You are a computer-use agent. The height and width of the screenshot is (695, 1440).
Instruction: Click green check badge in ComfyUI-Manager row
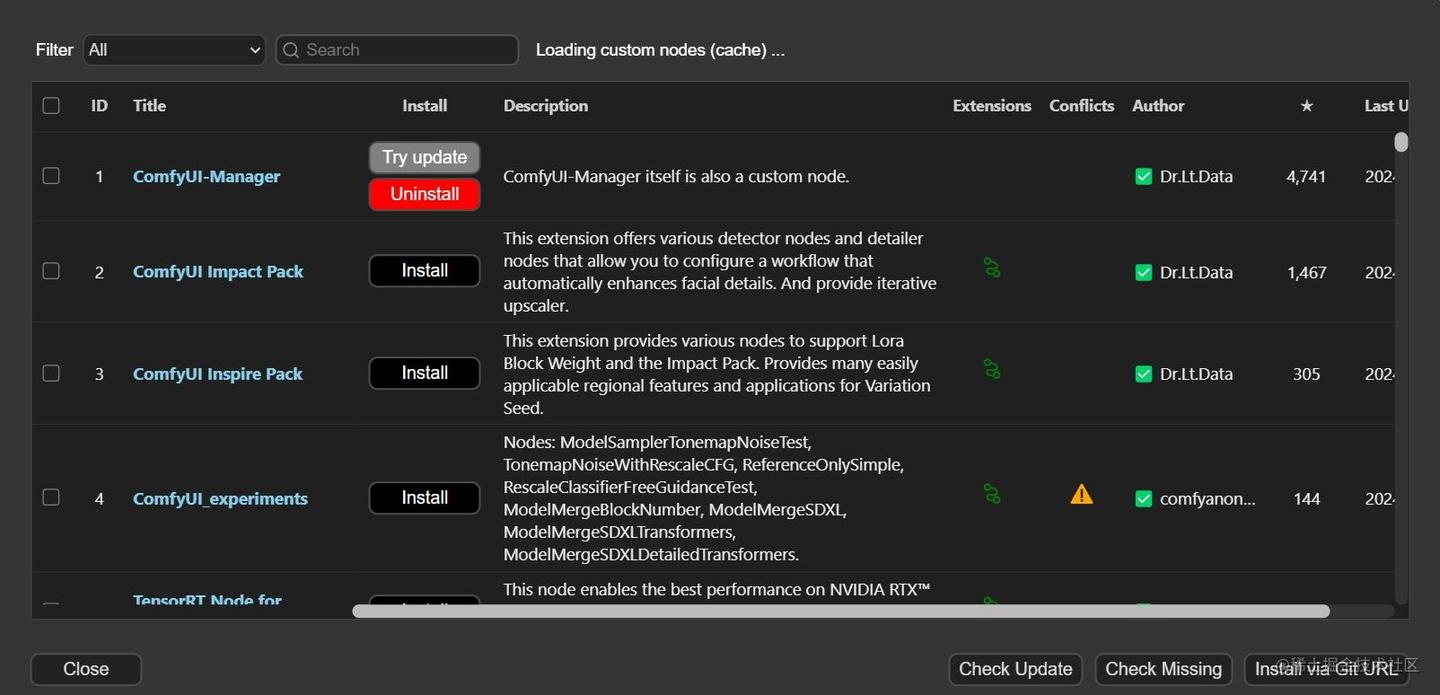(1144, 176)
